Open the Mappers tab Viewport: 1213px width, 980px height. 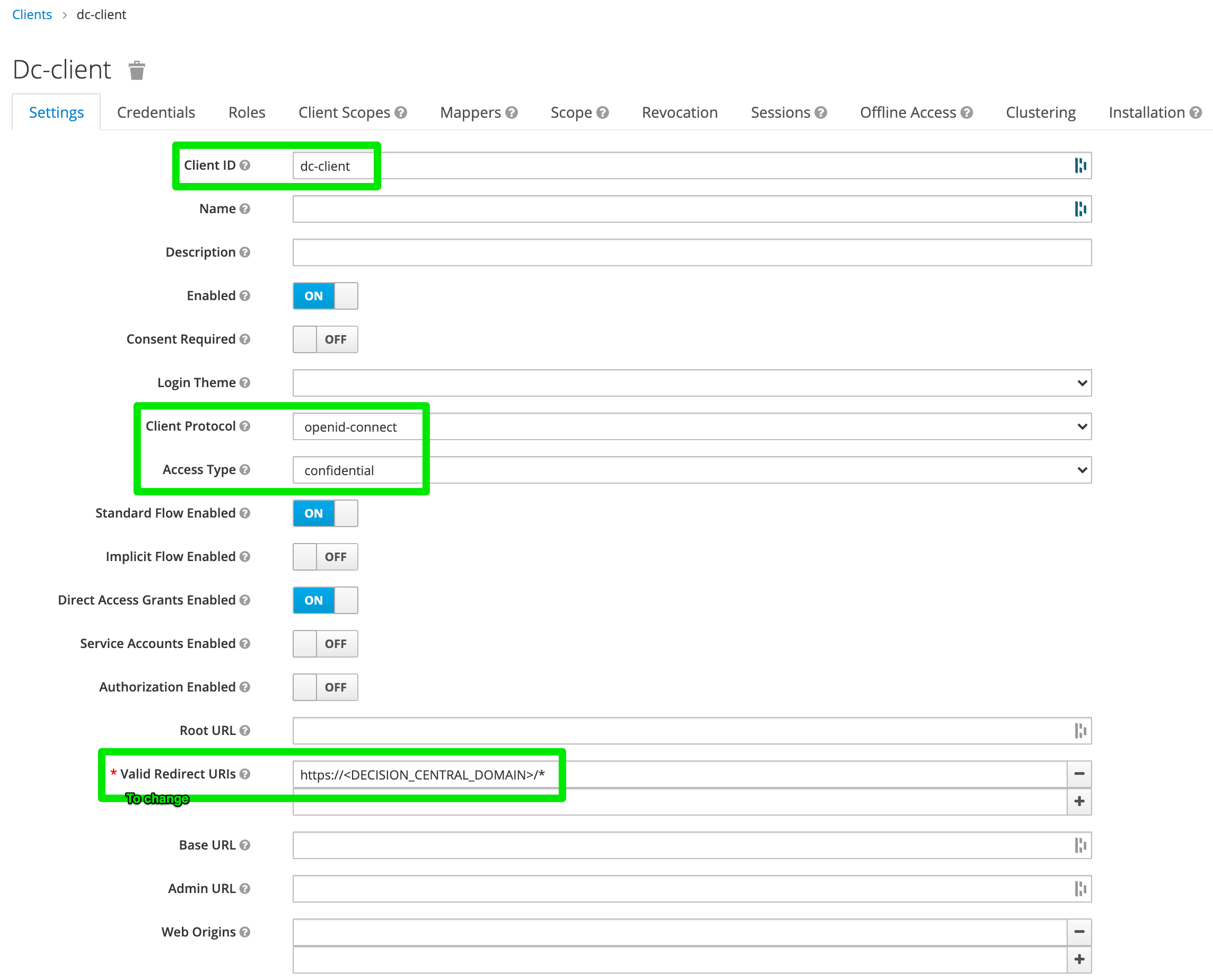(x=470, y=113)
